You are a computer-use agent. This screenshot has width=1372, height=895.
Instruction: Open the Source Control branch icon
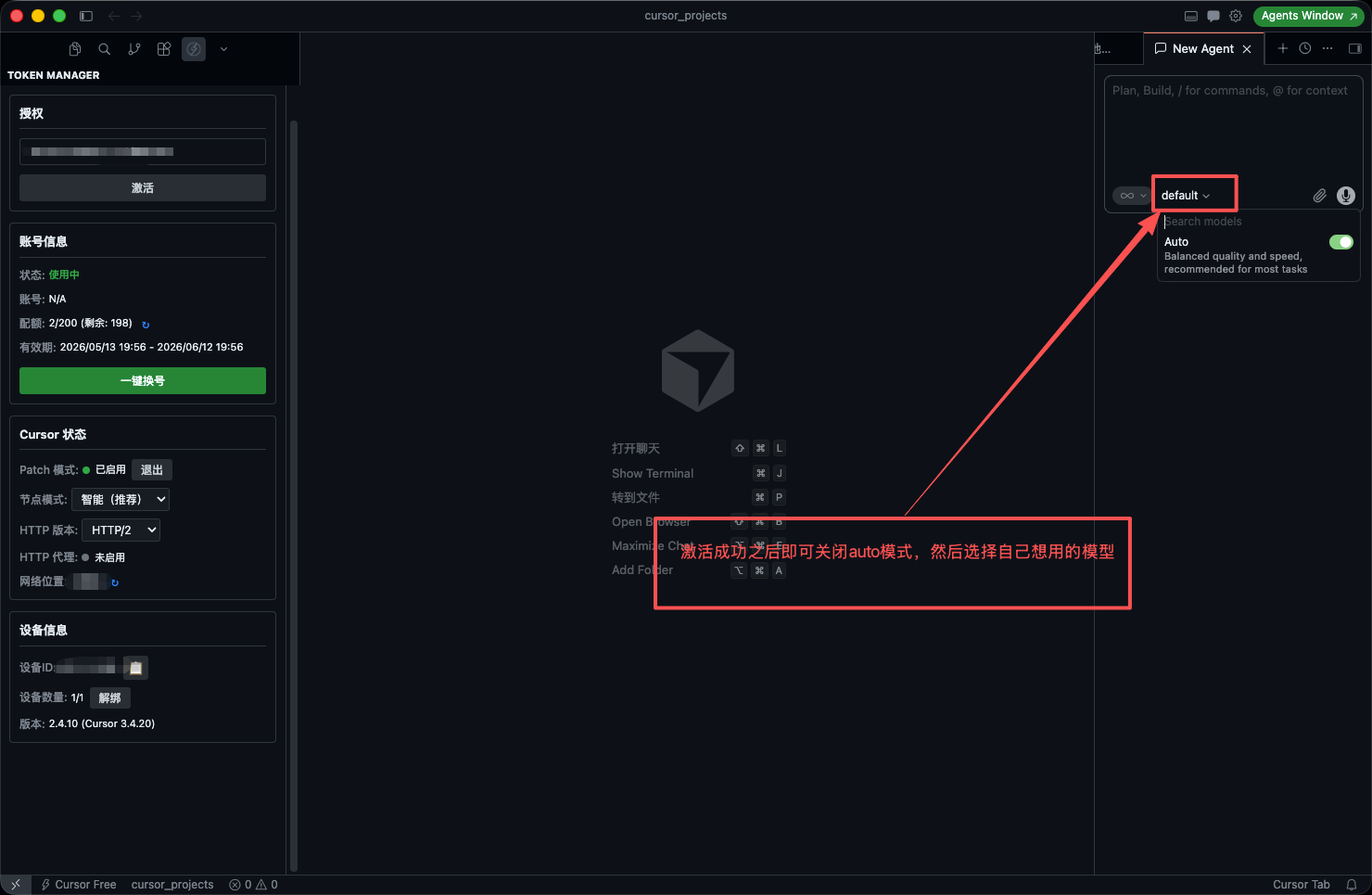coord(134,49)
